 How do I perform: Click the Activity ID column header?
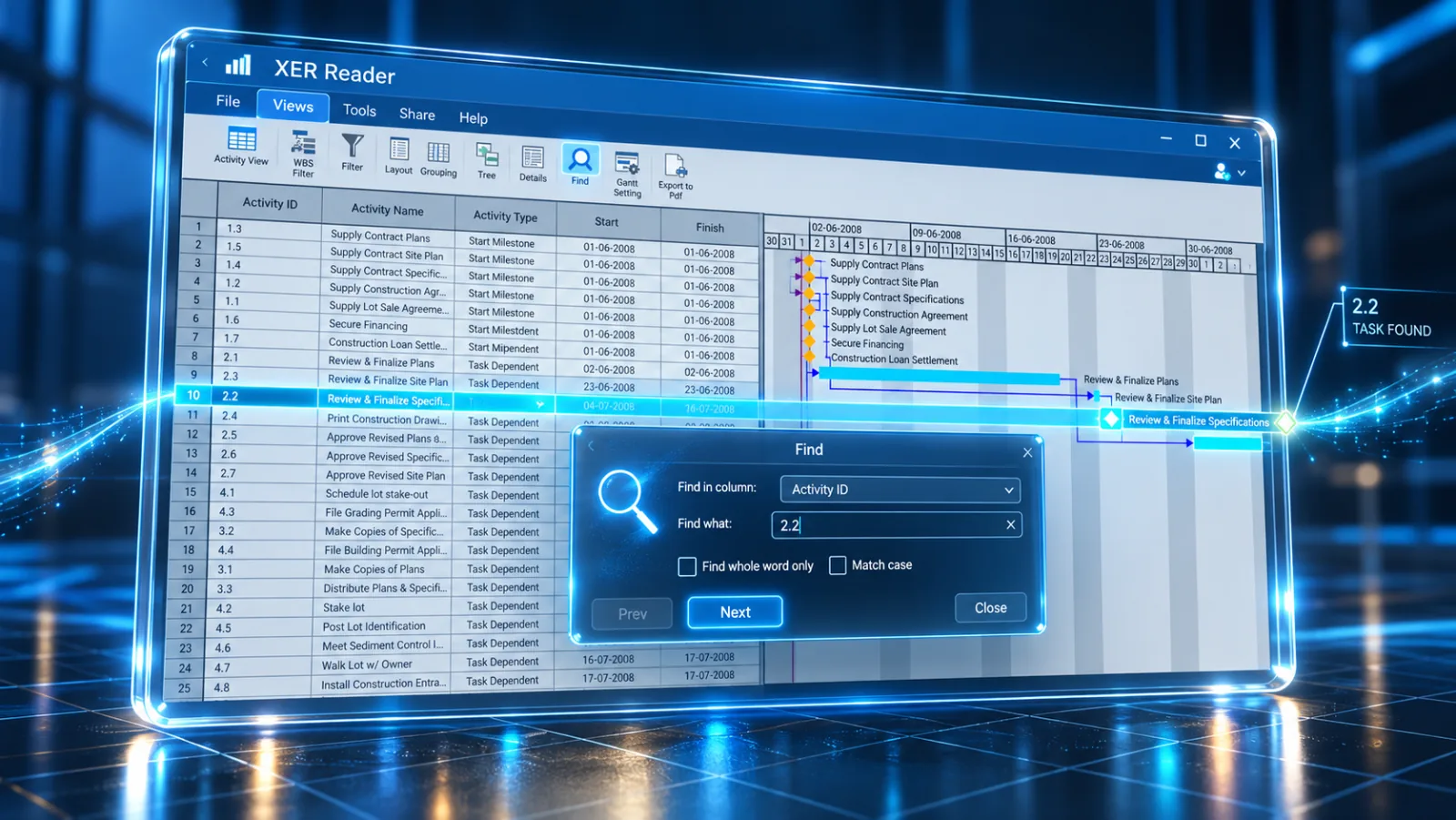[x=270, y=203]
